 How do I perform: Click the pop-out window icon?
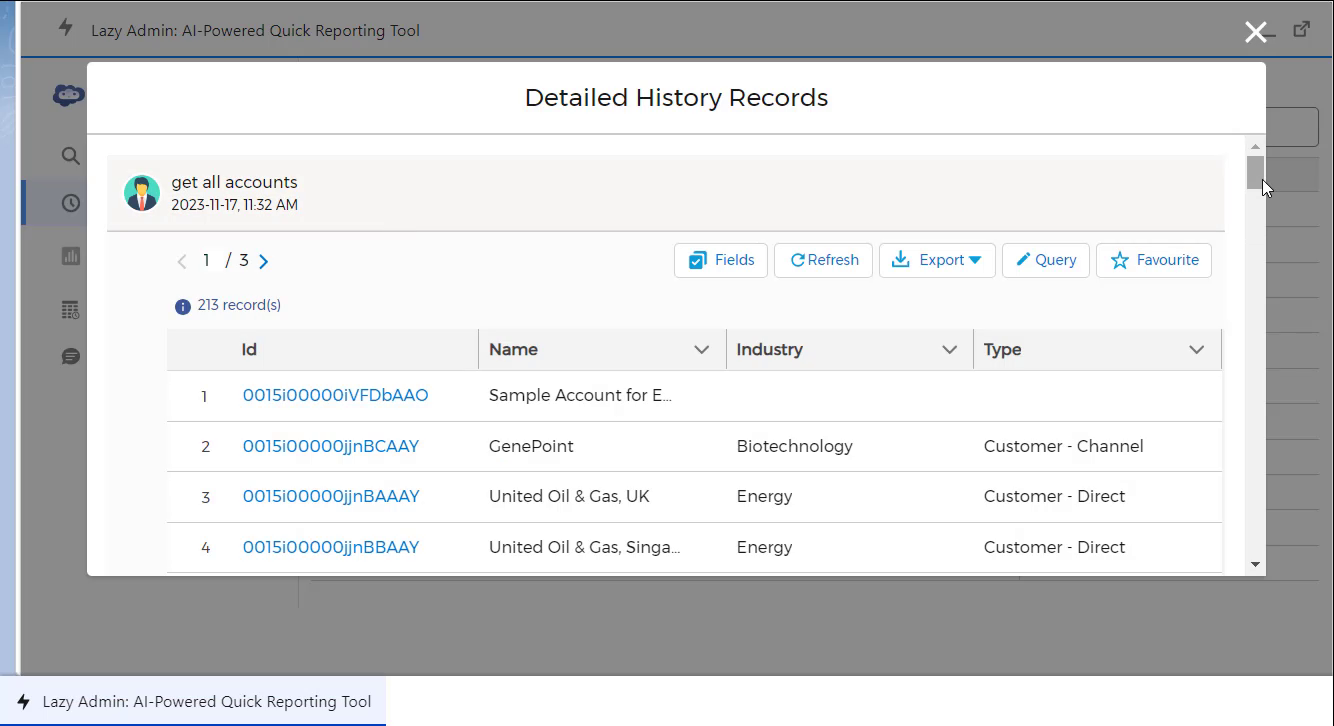click(1302, 30)
